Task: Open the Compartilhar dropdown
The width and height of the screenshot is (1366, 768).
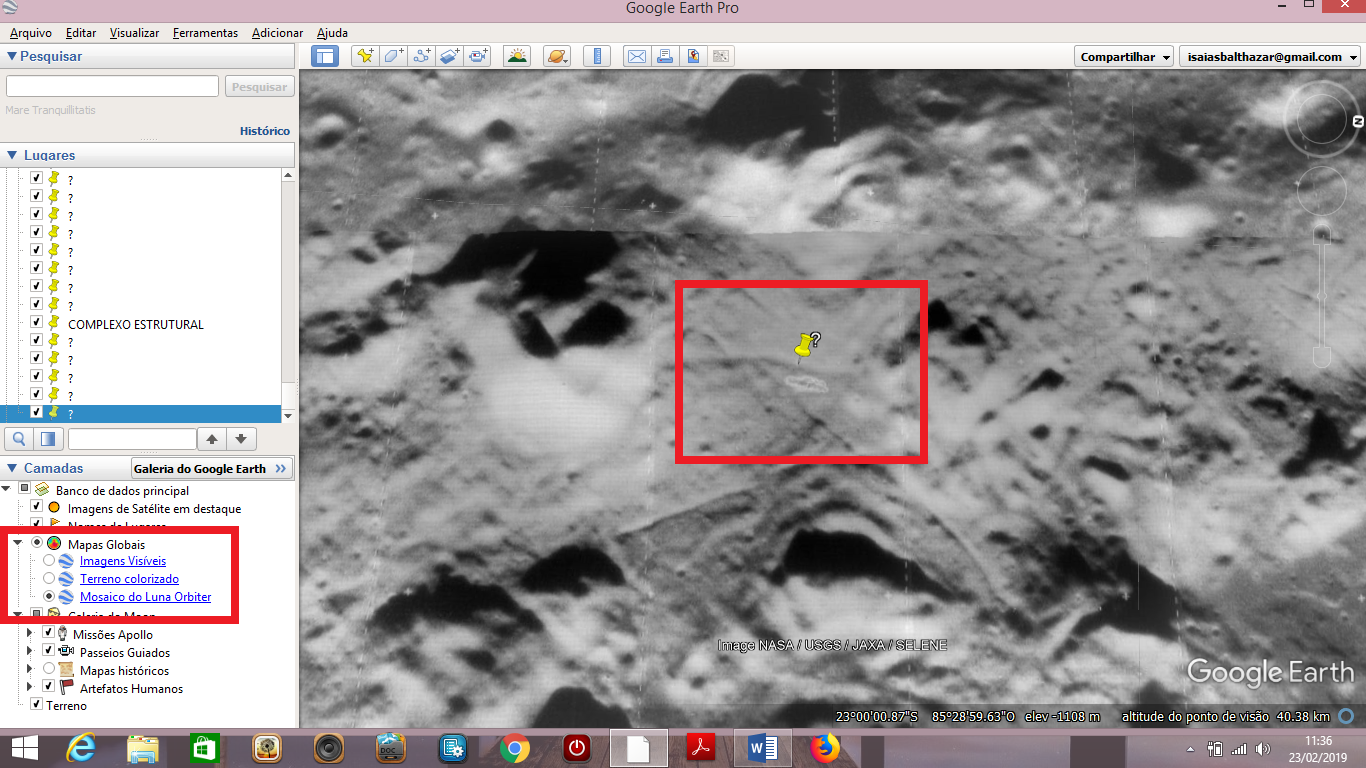Action: pos(1125,57)
